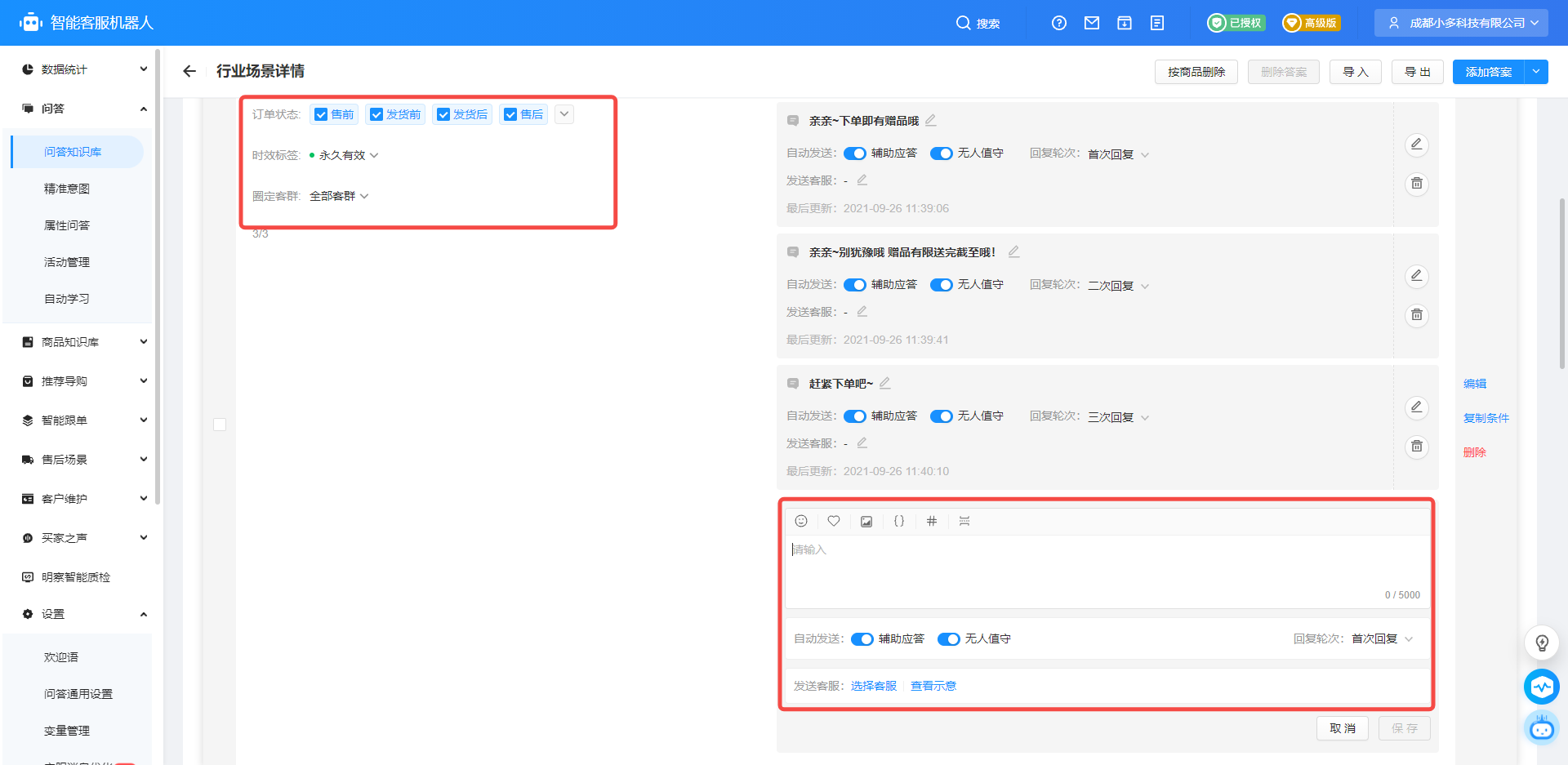Open 首次回复 dropdown in new answer editor
This screenshot has width=1568, height=765.
[x=1382, y=638]
